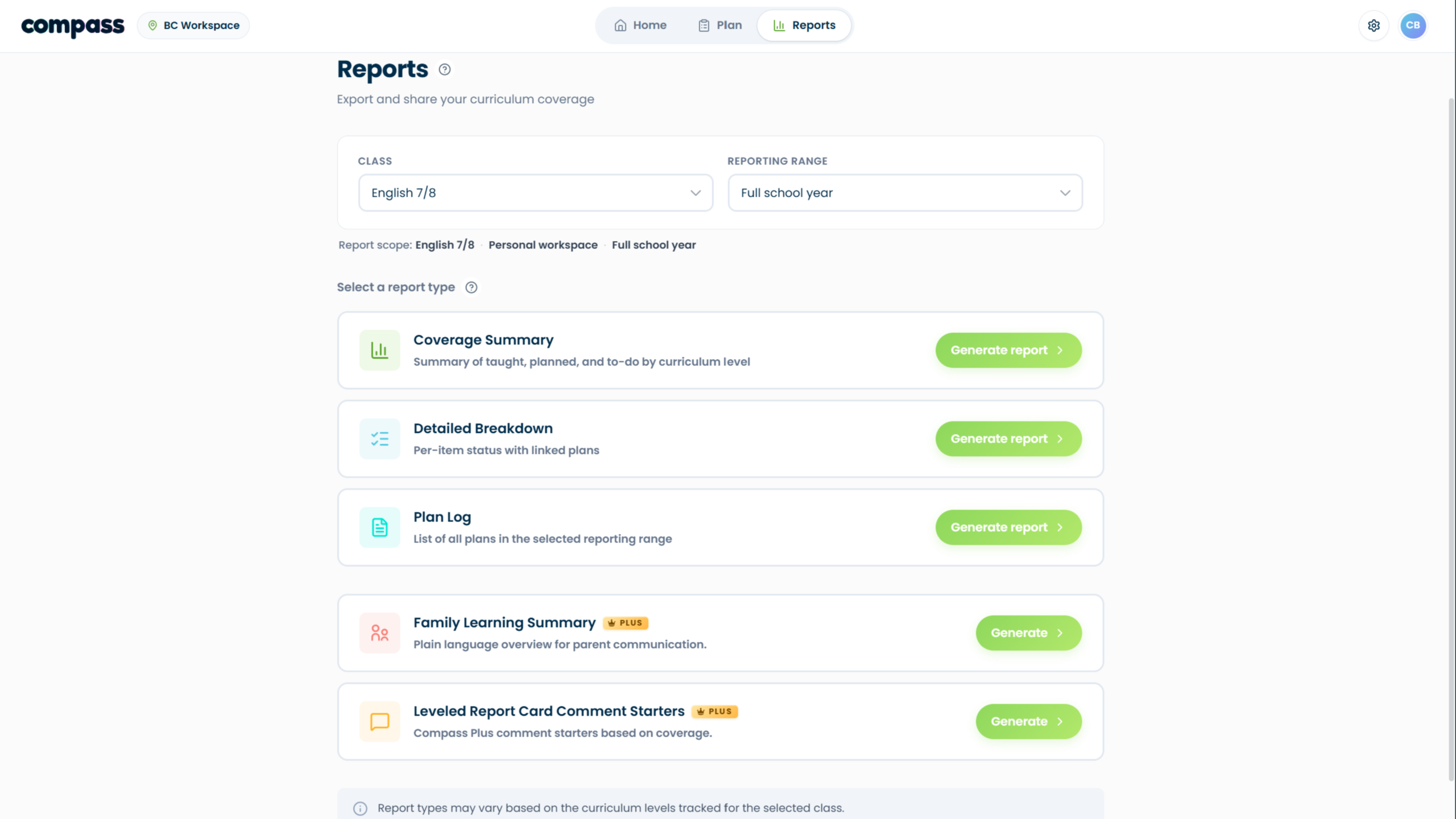Click PLUS badge on Family Learning Summary
1456x819 pixels.
(625, 623)
